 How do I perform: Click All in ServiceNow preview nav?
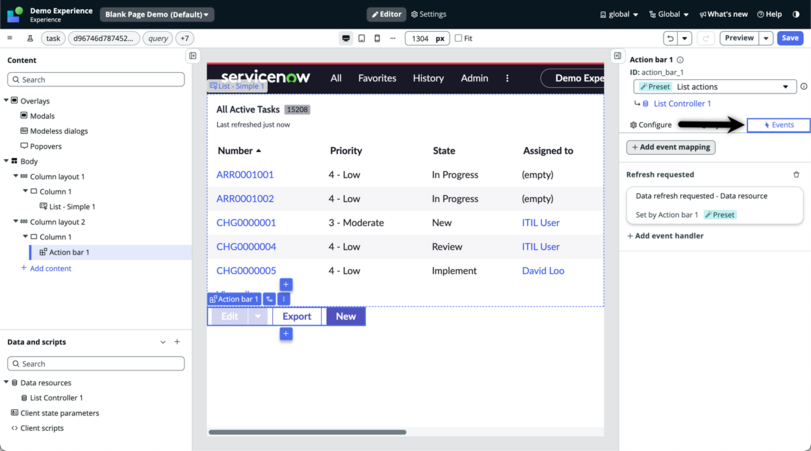pos(336,78)
